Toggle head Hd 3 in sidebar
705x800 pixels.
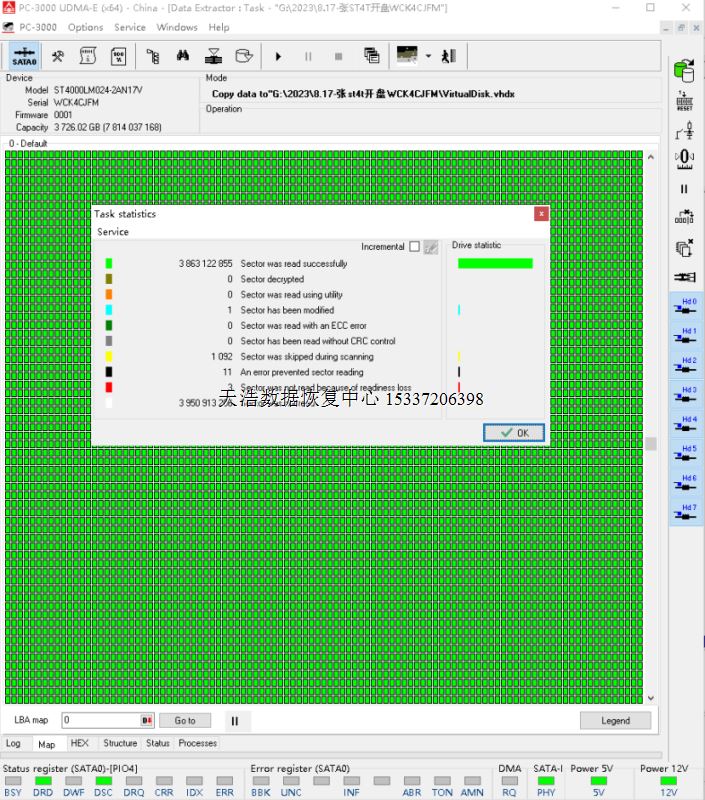click(684, 395)
